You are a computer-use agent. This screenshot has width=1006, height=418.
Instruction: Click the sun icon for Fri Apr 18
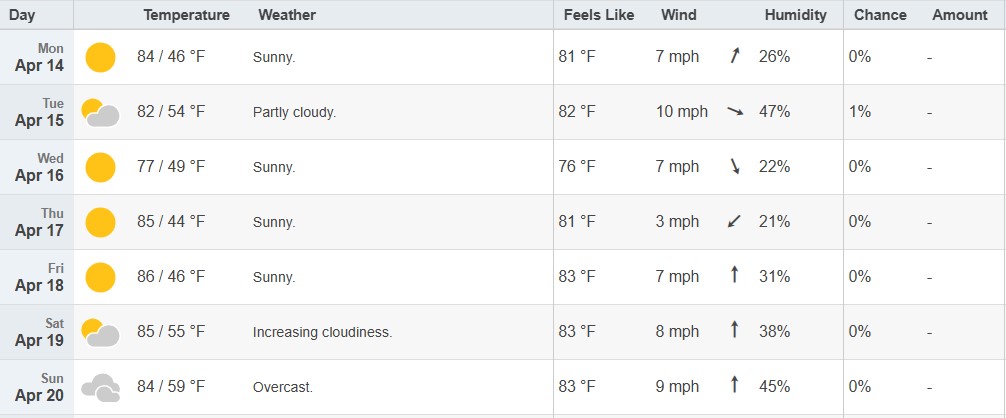click(x=100, y=278)
